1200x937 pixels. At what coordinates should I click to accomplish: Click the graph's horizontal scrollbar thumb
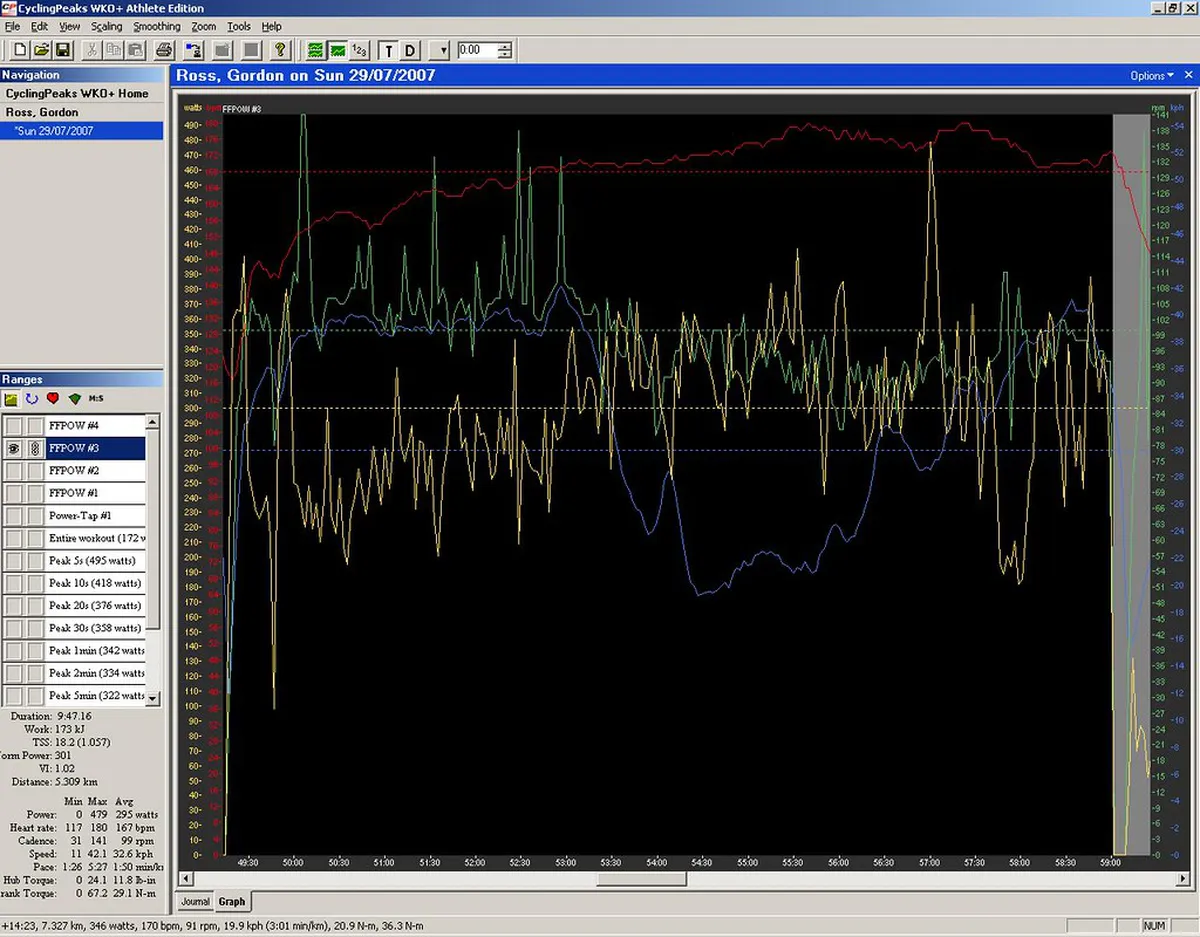[x=642, y=880]
